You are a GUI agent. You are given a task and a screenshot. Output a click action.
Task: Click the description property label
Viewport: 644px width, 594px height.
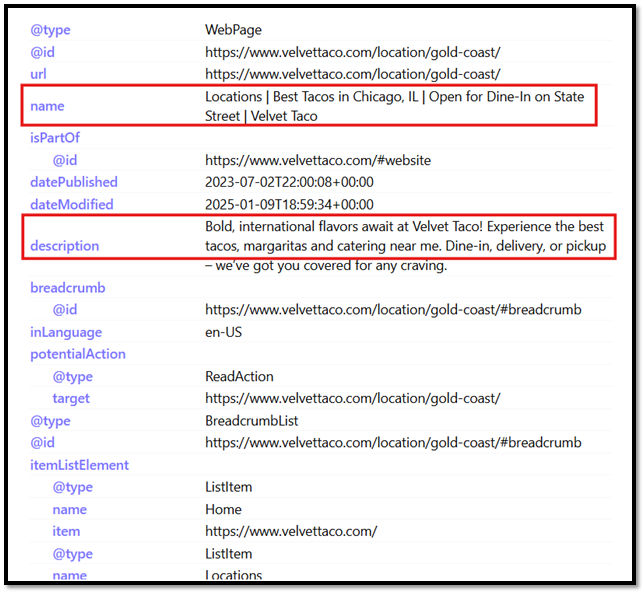64,246
